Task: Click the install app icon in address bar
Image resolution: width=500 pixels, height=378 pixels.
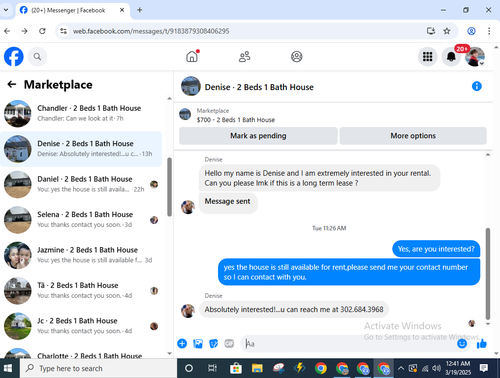Action: 431,31
